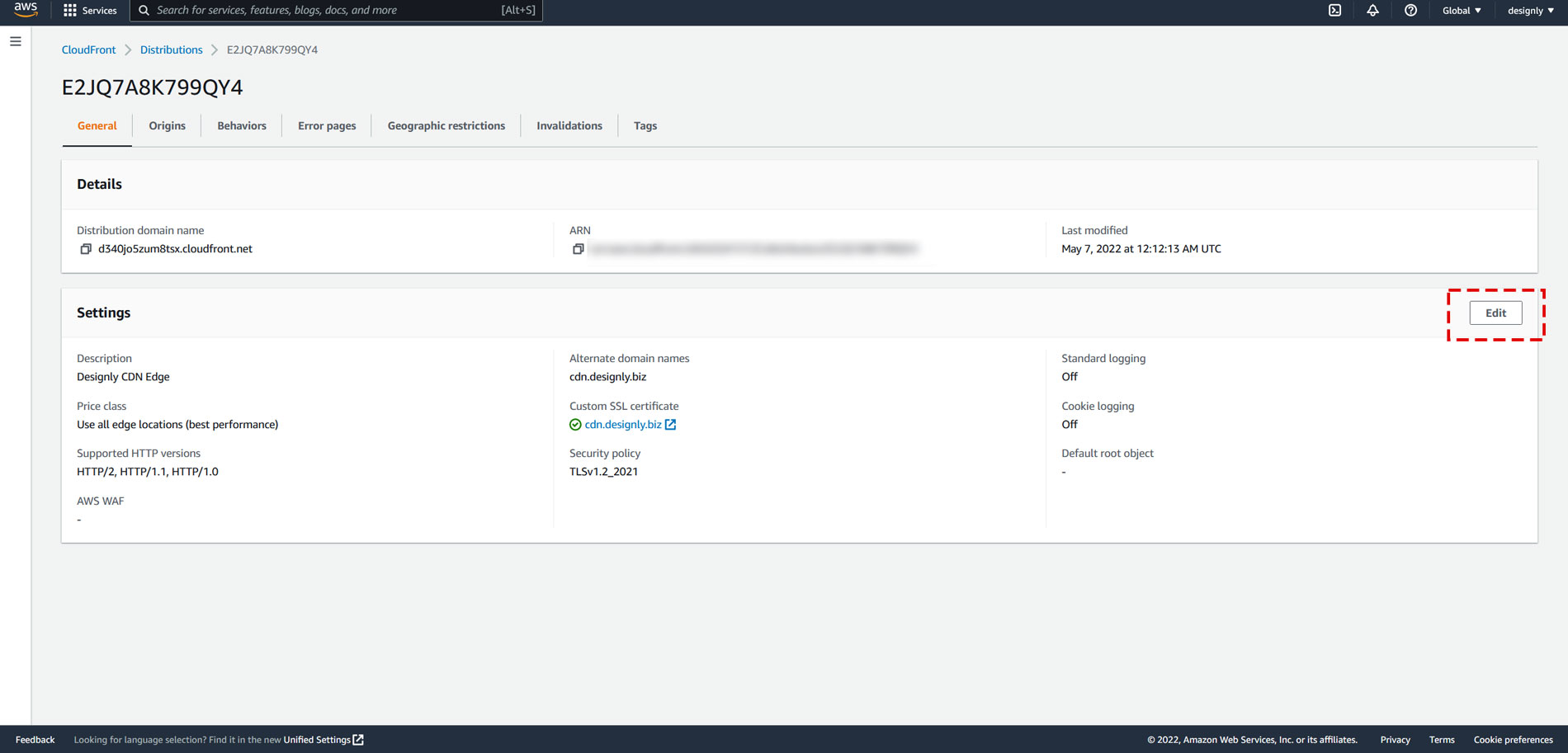Open the help question mark icon
Screen dimensions: 1568x753
(x=1410, y=11)
